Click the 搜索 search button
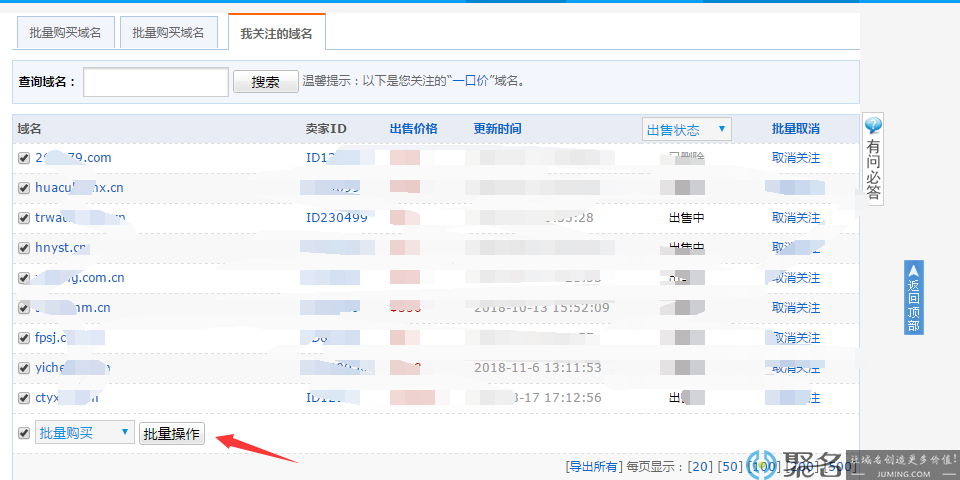Viewport: 960px width, 480px height. [265, 82]
